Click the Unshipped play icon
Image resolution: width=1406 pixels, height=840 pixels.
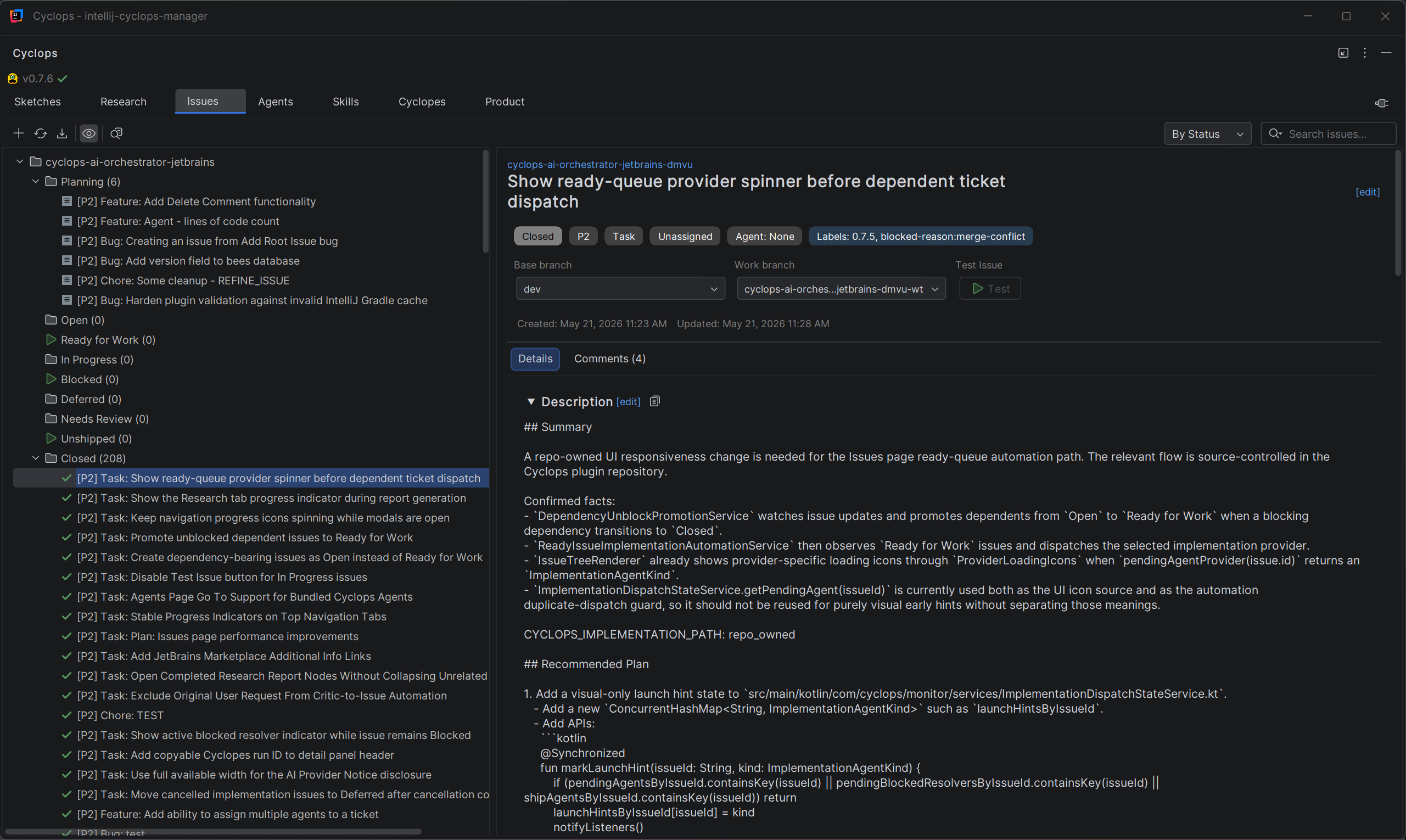51,439
